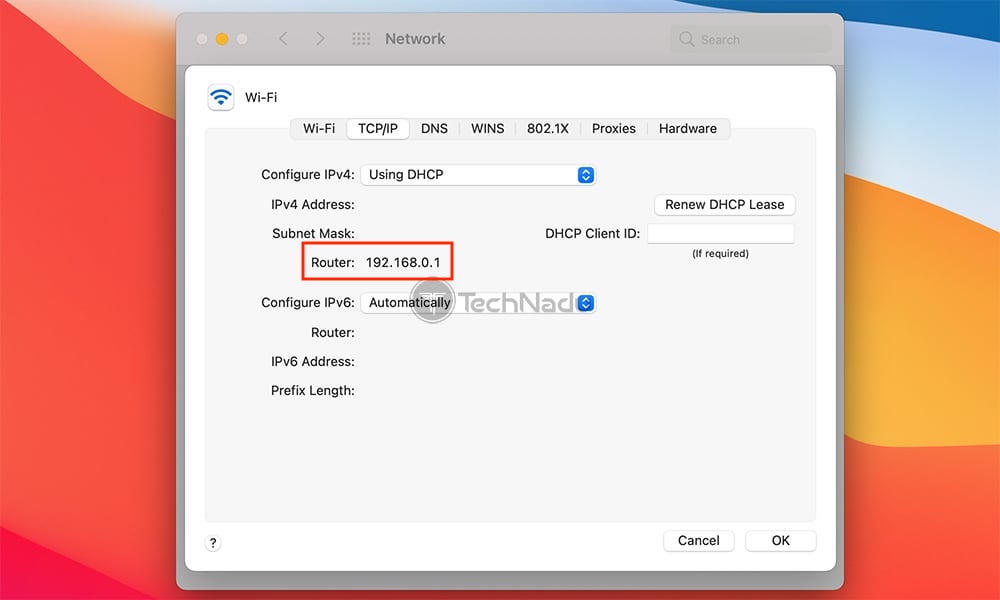Viewport: 1000px width, 600px height.
Task: Click the Configure IPv6 label
Action: coord(308,303)
